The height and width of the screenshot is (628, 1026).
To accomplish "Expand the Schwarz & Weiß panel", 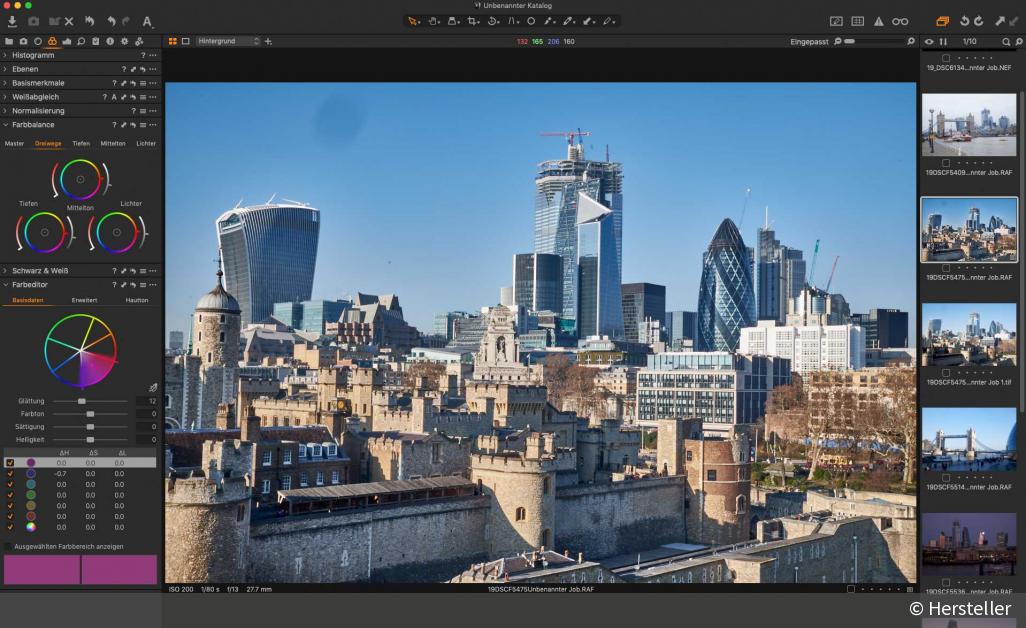I will tap(5, 270).
